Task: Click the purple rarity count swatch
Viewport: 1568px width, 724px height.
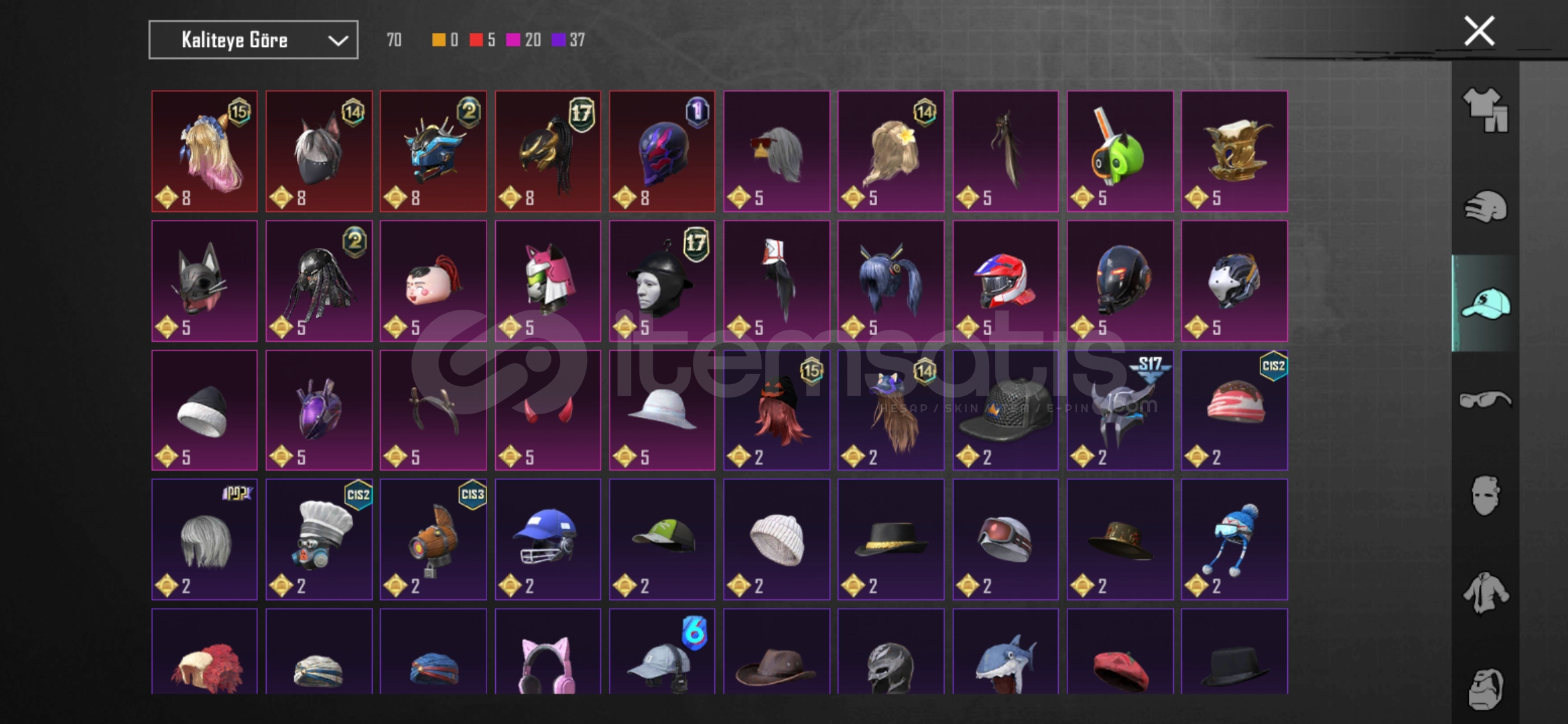Action: click(558, 40)
